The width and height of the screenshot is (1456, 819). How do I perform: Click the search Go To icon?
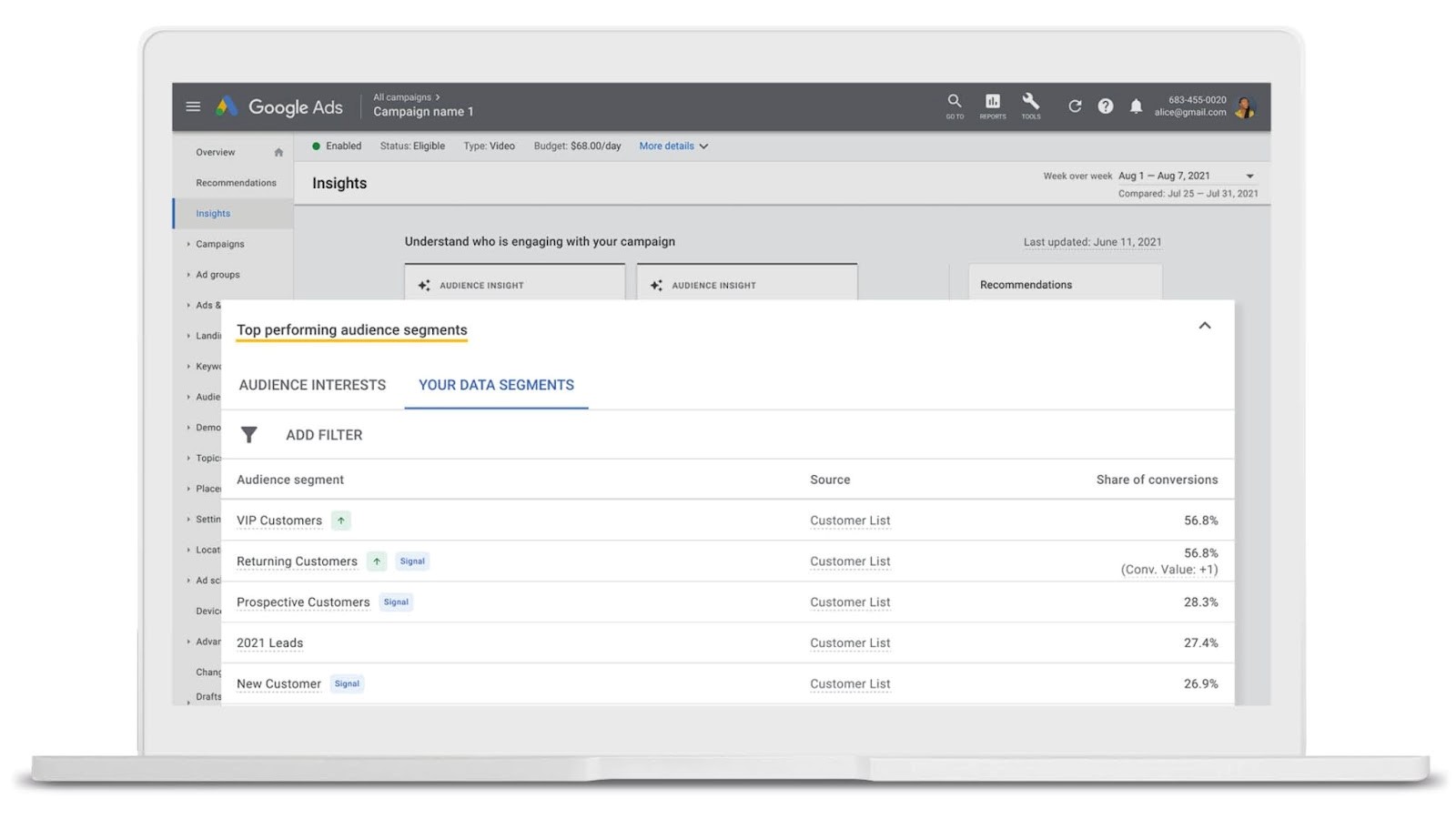(954, 102)
